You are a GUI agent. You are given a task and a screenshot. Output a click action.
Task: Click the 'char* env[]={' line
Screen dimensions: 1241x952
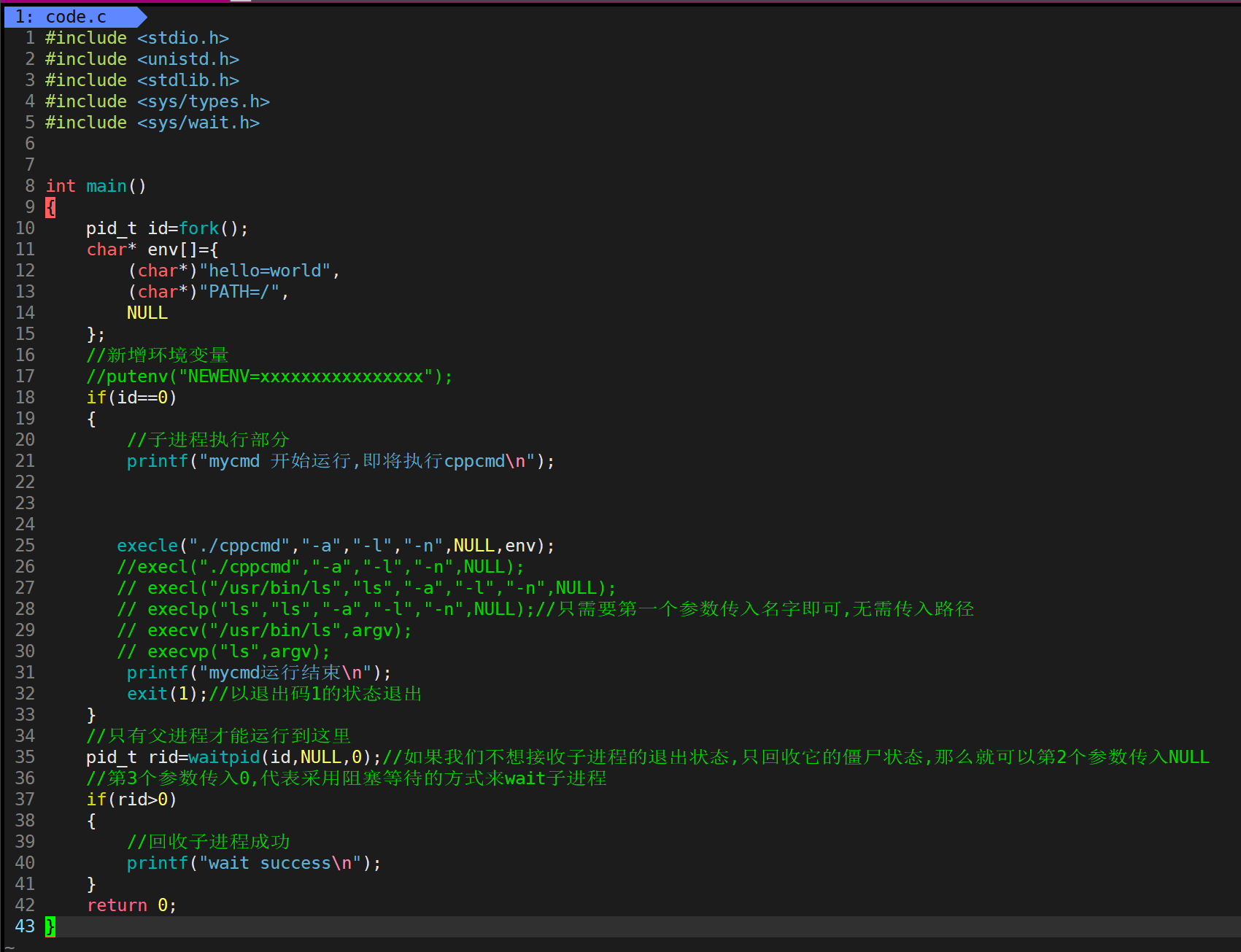click(x=152, y=249)
